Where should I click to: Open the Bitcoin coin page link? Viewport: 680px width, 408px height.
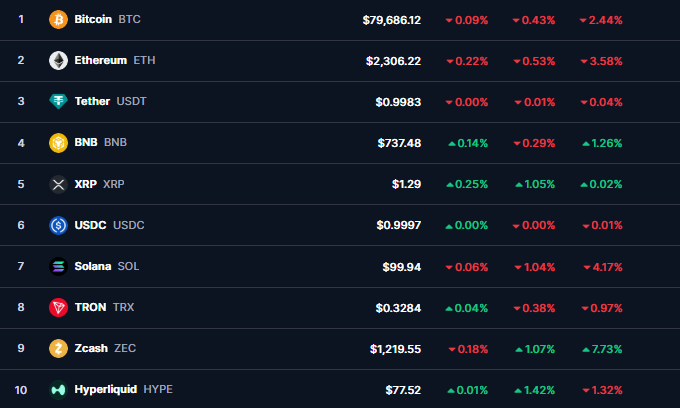[93, 19]
